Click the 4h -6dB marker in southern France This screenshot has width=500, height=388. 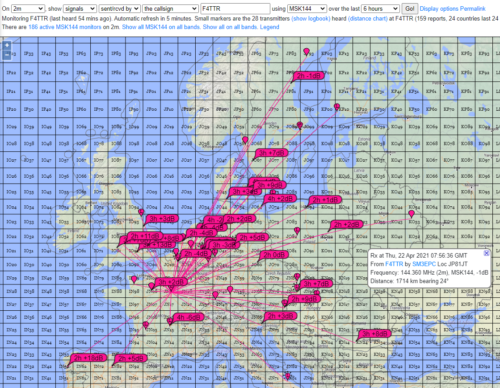187,317
